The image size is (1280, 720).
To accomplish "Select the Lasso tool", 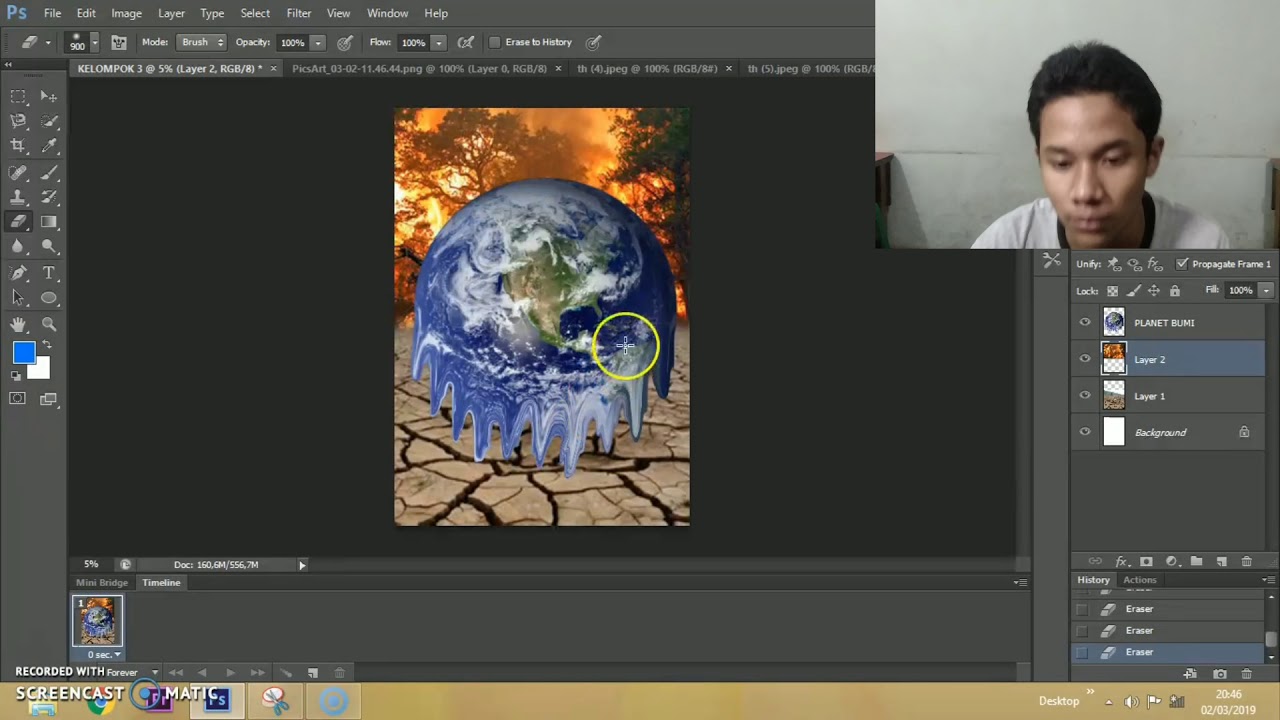I will pyautogui.click(x=18, y=121).
